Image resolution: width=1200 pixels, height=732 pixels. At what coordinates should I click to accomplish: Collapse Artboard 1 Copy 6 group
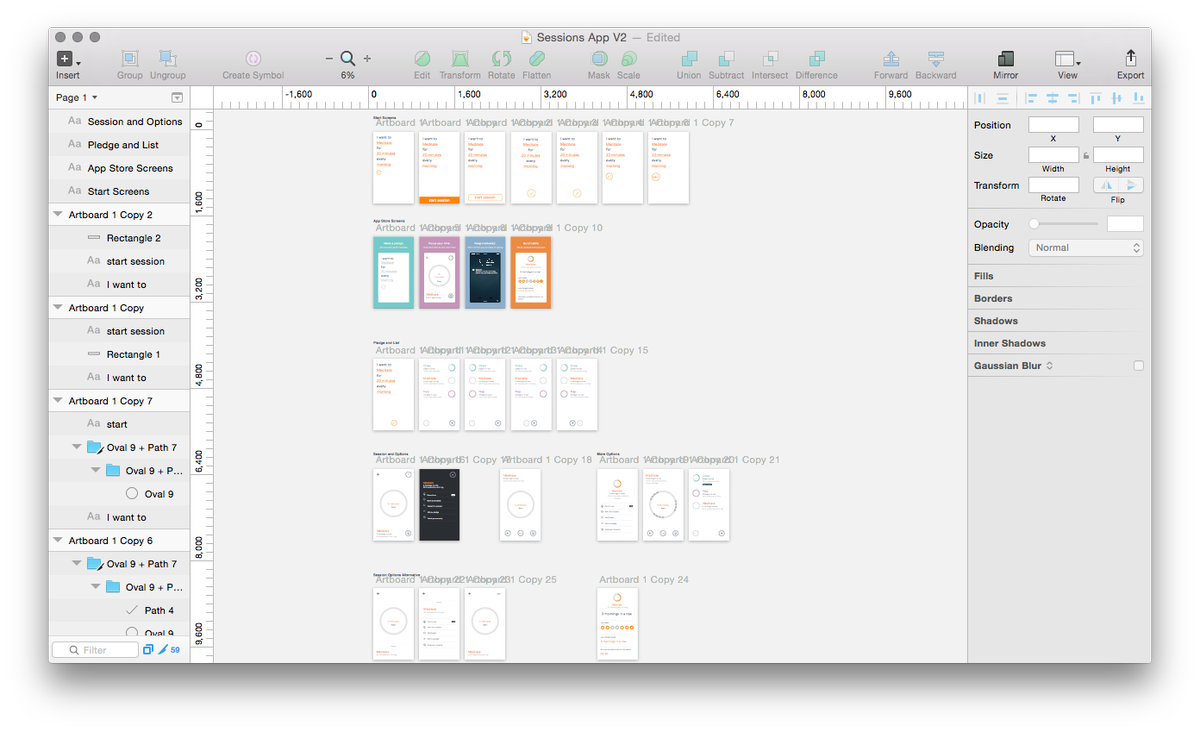coord(58,541)
